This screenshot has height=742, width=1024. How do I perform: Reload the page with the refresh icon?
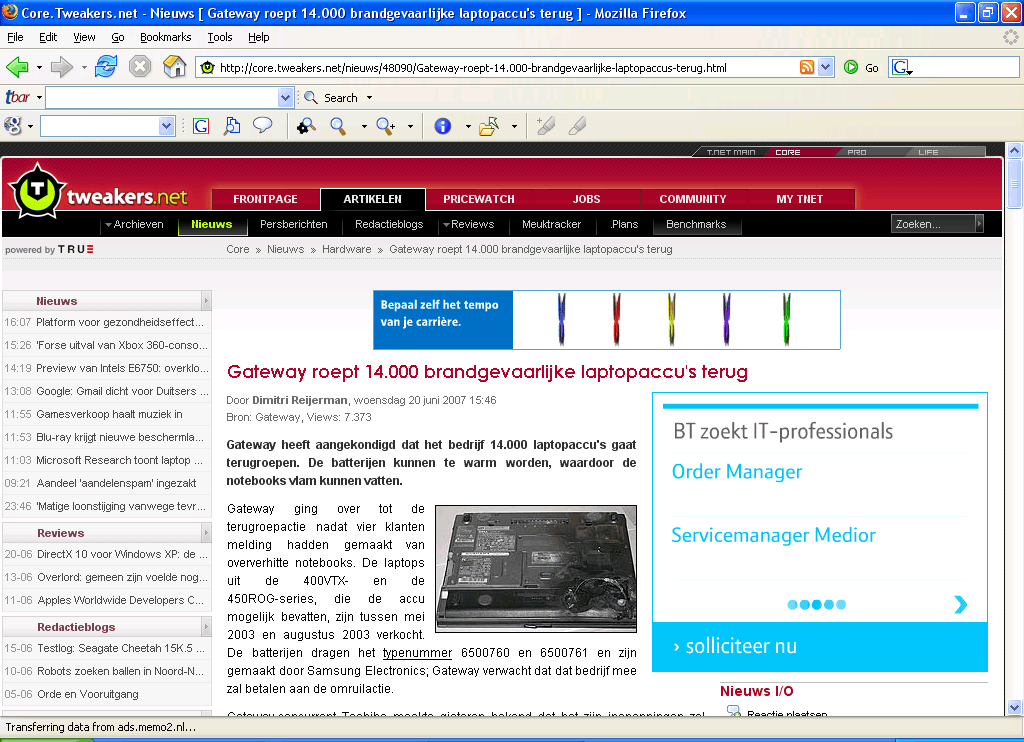click(106, 67)
